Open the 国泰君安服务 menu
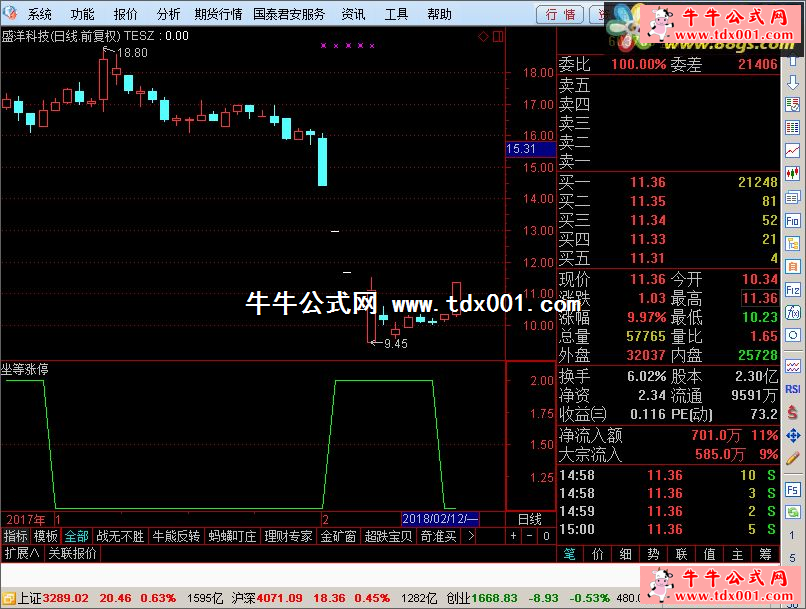Image resolution: width=806 pixels, height=609 pixels. (289, 14)
